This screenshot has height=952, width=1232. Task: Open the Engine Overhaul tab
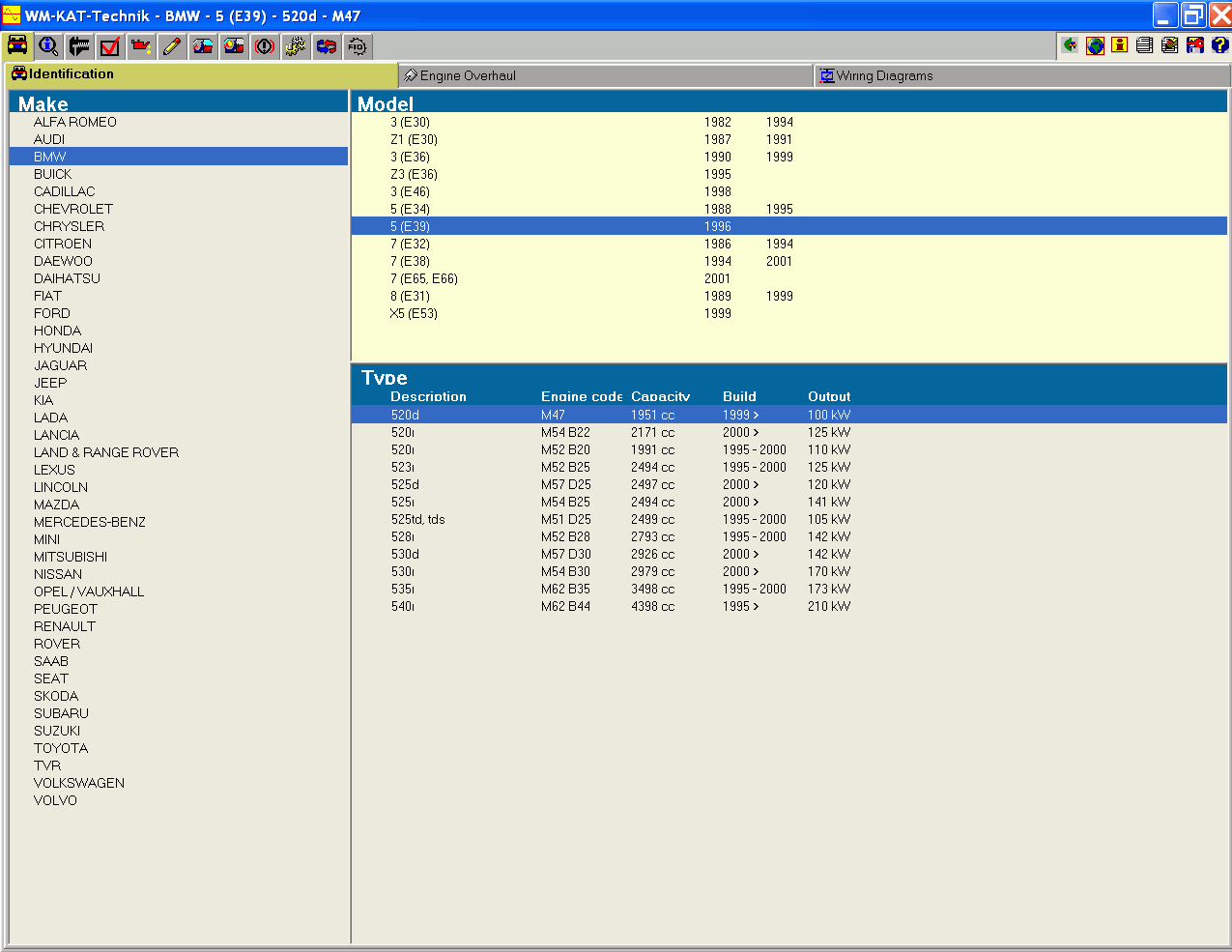click(606, 75)
